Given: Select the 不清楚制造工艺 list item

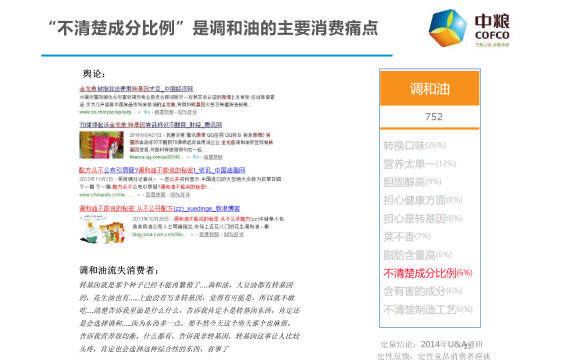Looking at the screenshot, I should pos(428,309).
